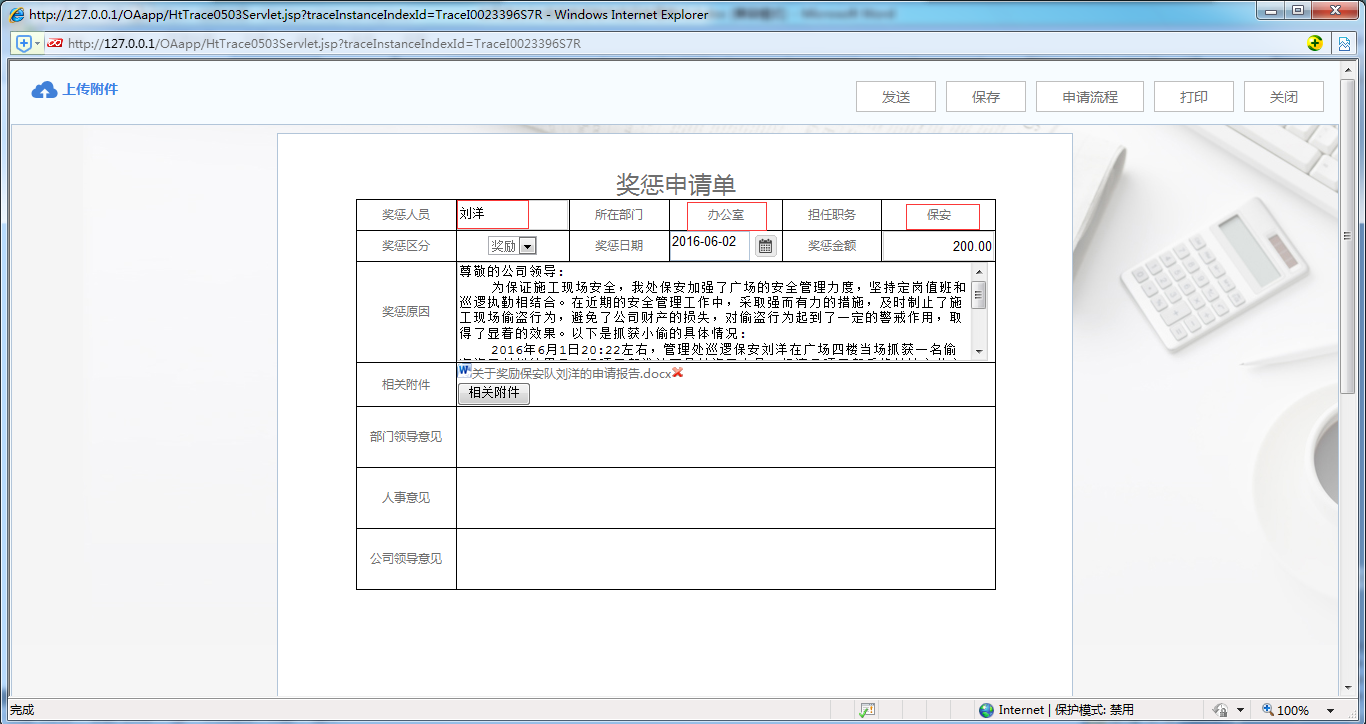Click the Internet zone globe icon
Image resolution: width=1366 pixels, height=724 pixels.
[987, 710]
